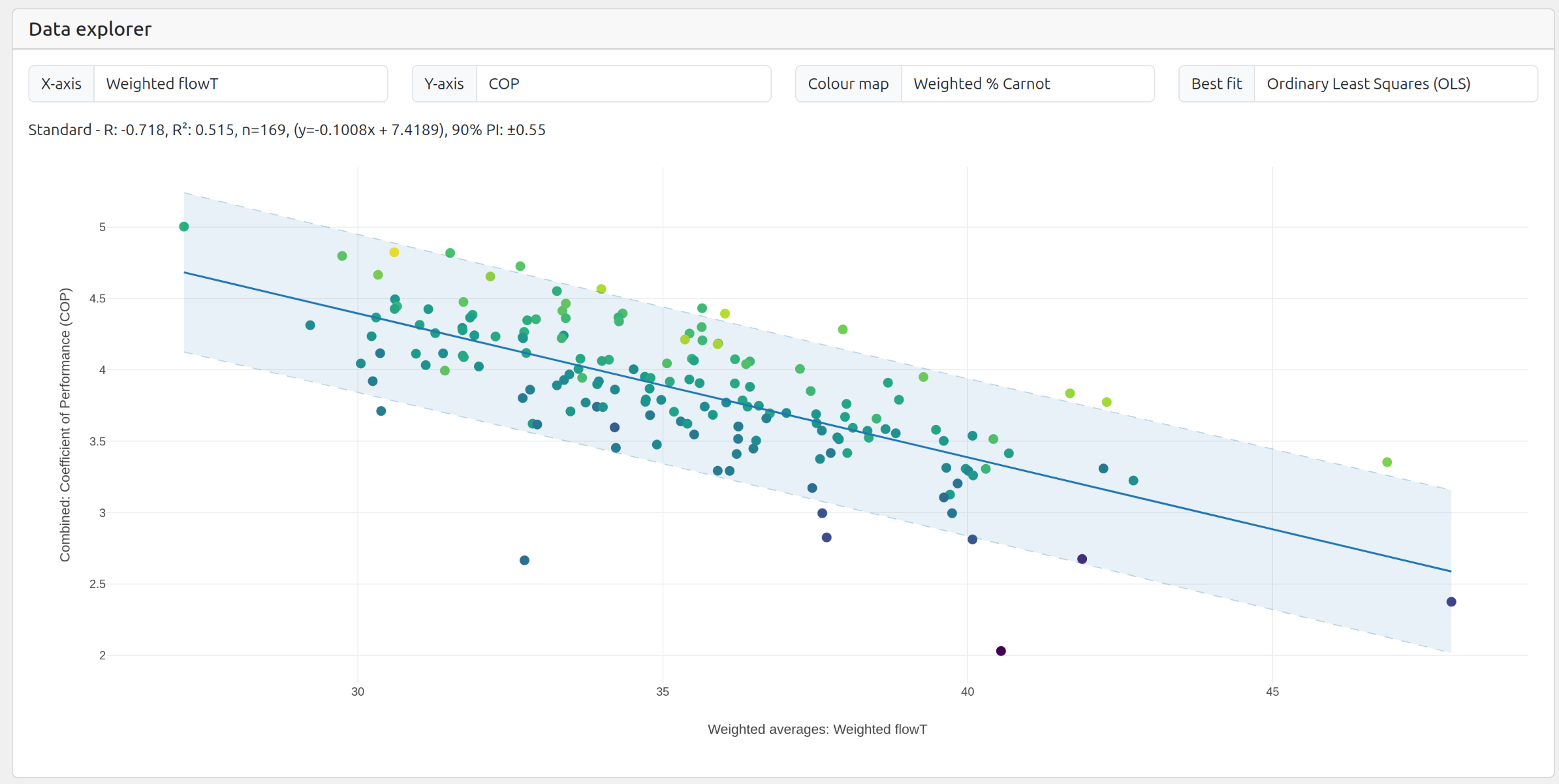1559x784 pixels.
Task: Select the darkest purple point near COP 2
Action: point(1001,651)
